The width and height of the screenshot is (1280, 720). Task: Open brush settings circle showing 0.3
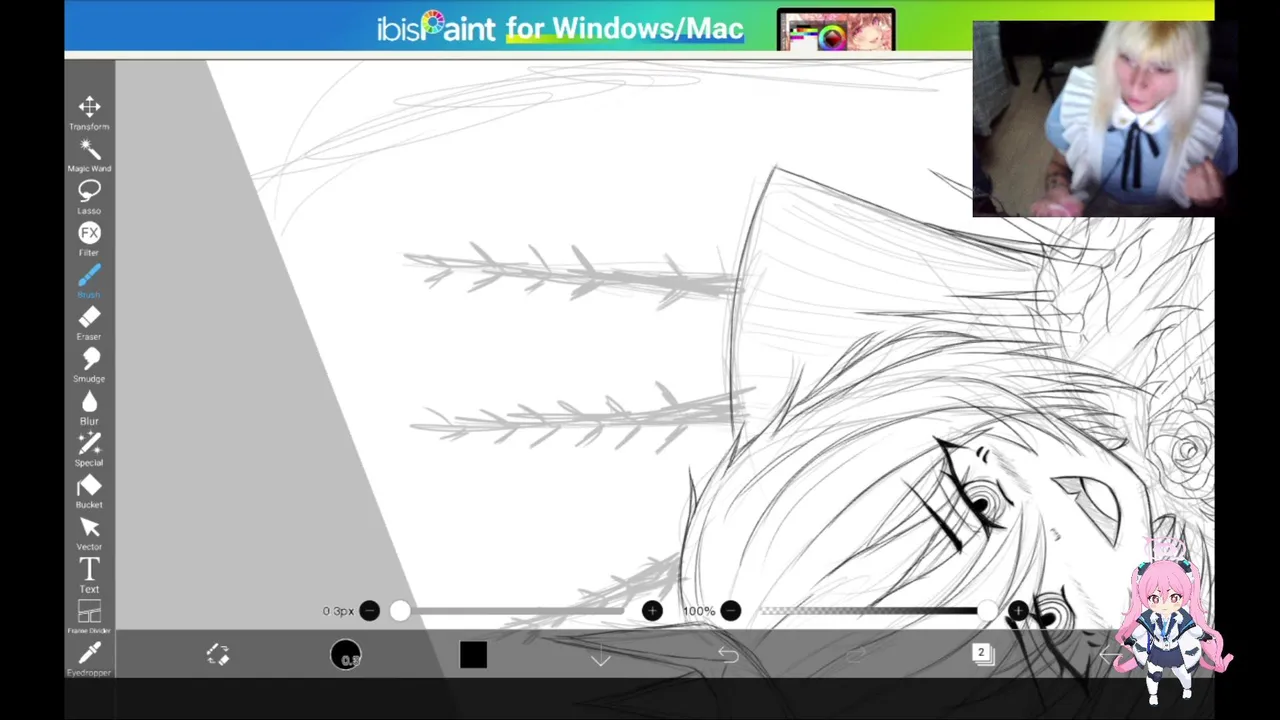(x=346, y=655)
